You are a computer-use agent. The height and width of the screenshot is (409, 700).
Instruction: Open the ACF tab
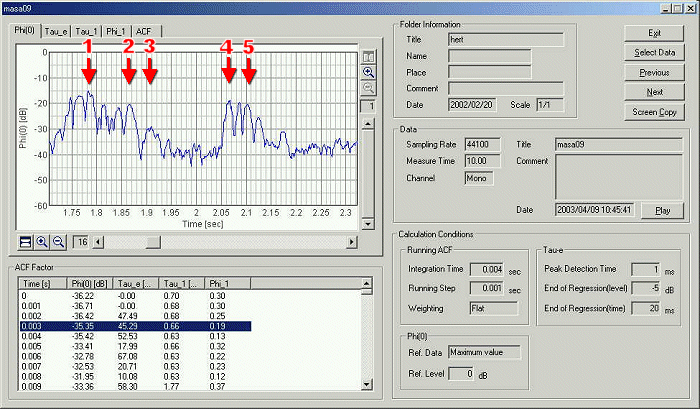[146, 31]
